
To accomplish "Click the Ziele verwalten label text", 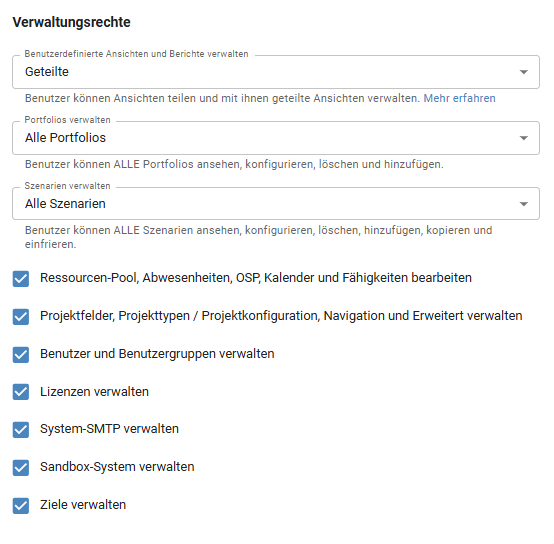I will tap(83, 505).
